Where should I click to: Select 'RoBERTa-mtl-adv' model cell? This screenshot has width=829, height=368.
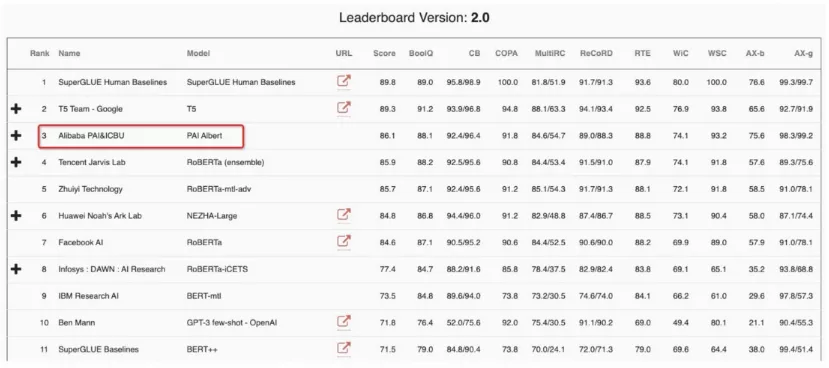coord(219,189)
